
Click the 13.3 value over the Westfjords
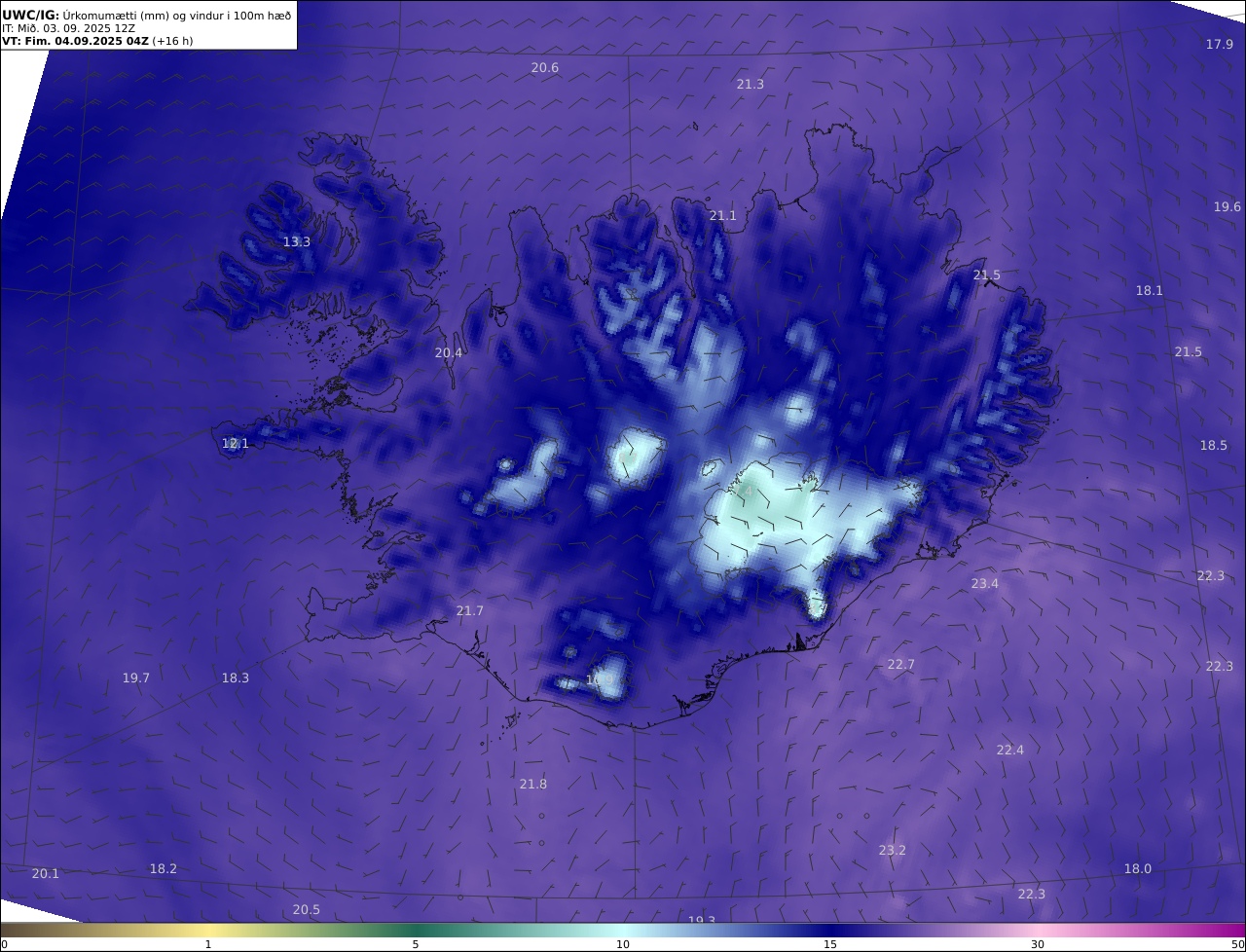tap(297, 241)
